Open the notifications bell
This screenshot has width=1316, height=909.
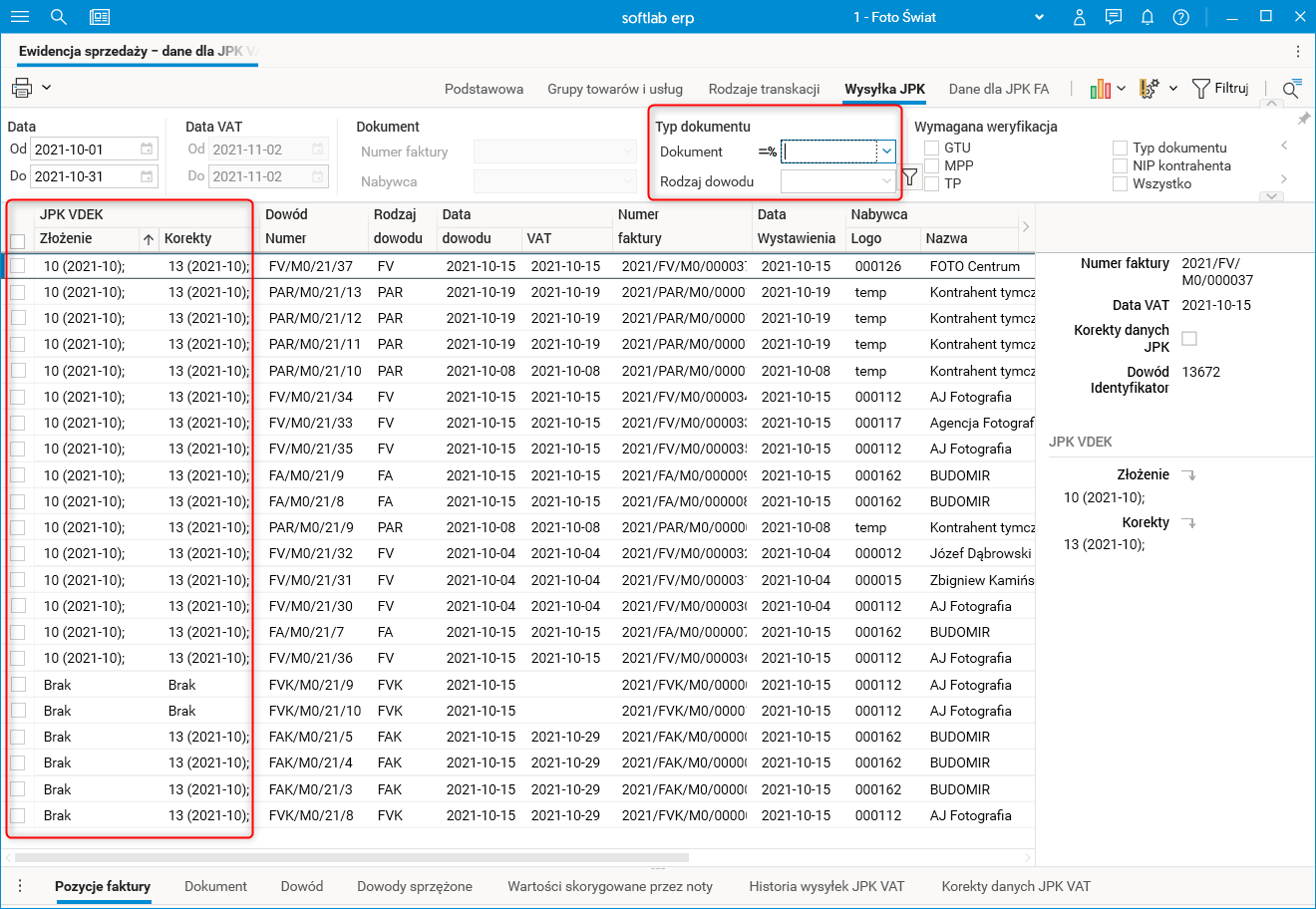pos(1148,17)
